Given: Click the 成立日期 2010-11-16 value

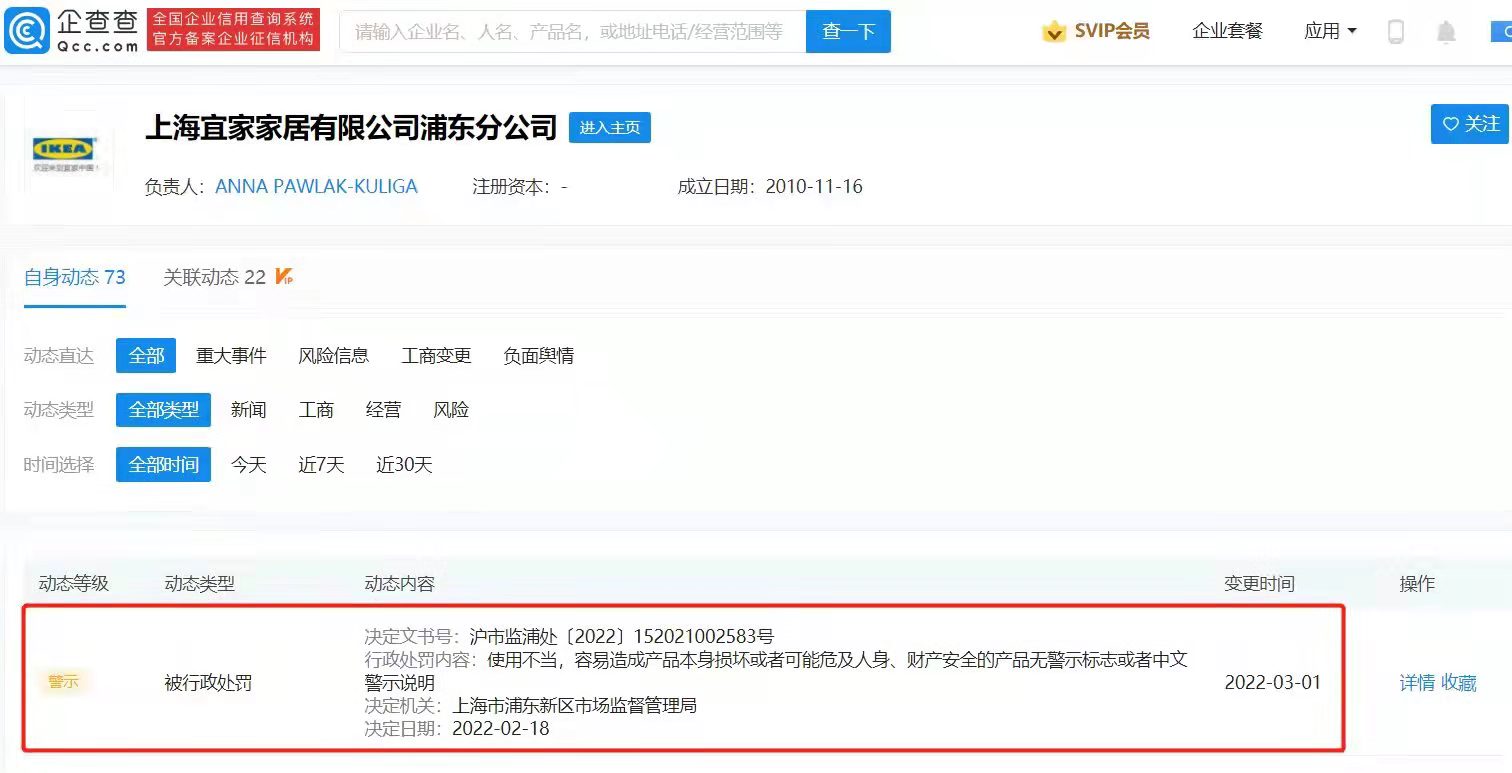Looking at the screenshot, I should click(x=814, y=186).
